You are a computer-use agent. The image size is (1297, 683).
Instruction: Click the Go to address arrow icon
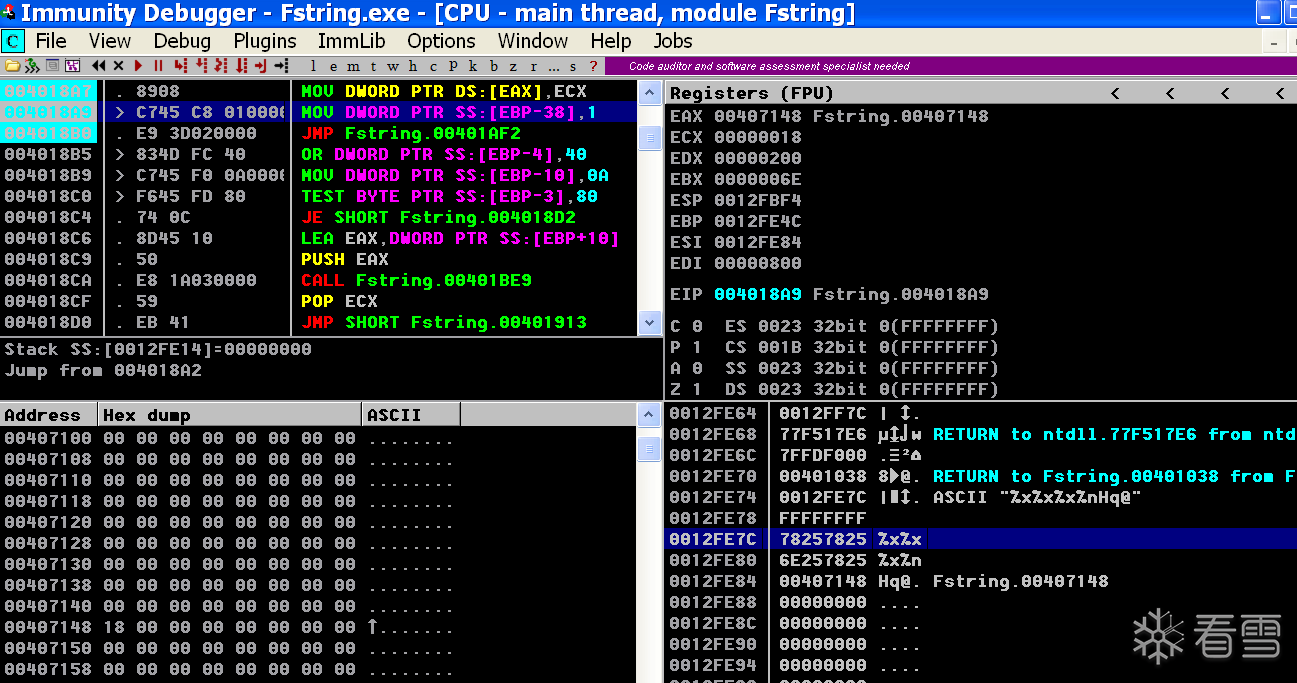pos(281,66)
